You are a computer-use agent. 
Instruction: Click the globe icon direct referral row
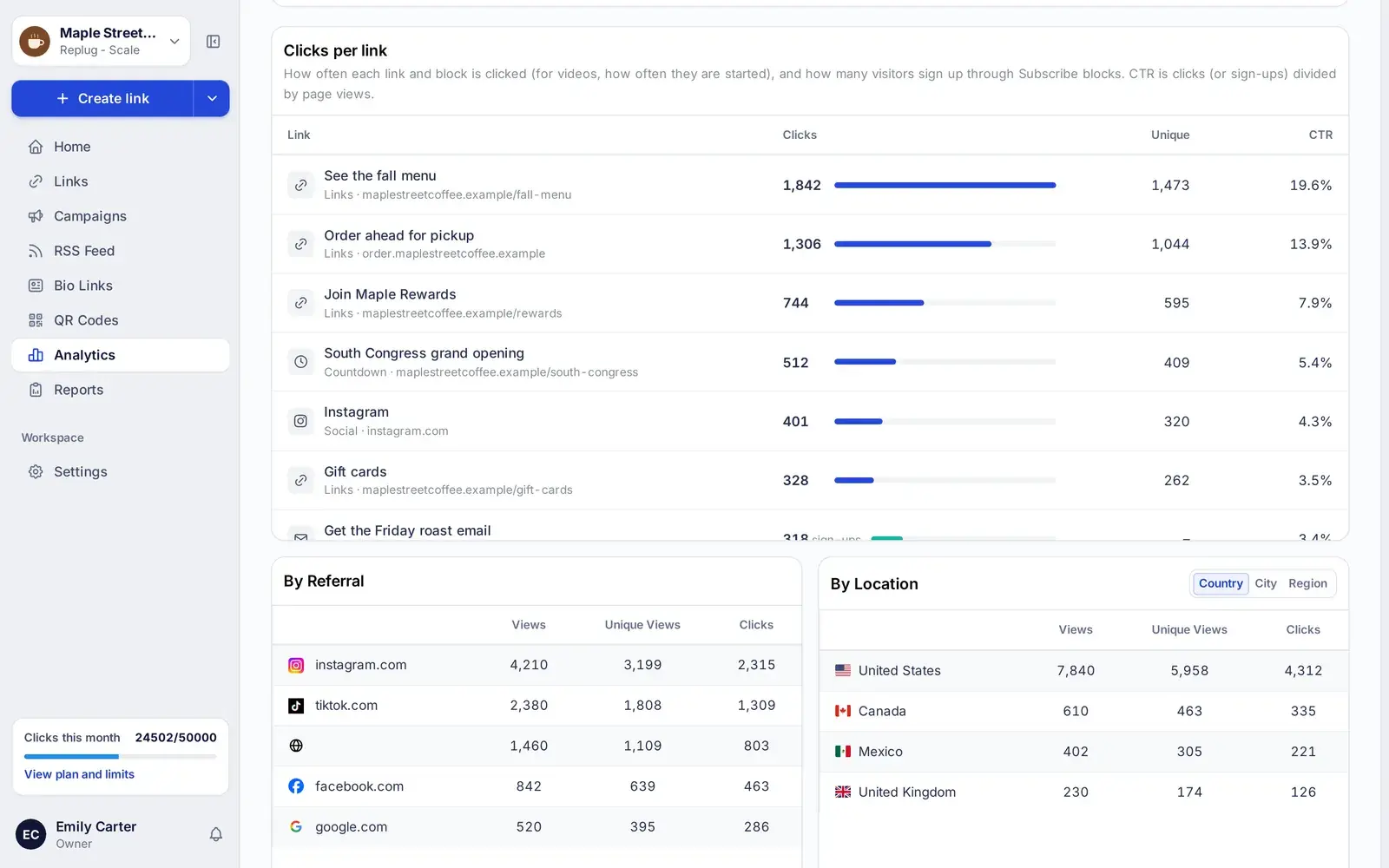pos(296,746)
